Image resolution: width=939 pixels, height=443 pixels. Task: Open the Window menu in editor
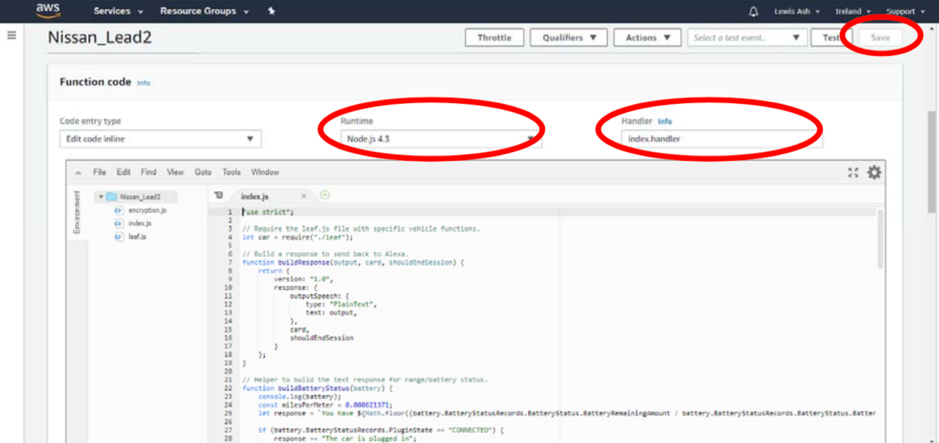tap(265, 172)
